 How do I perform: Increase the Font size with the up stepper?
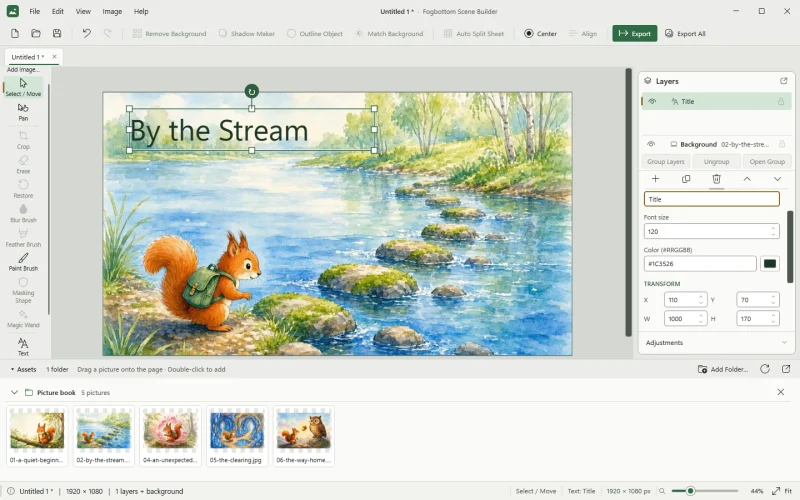pos(773,228)
